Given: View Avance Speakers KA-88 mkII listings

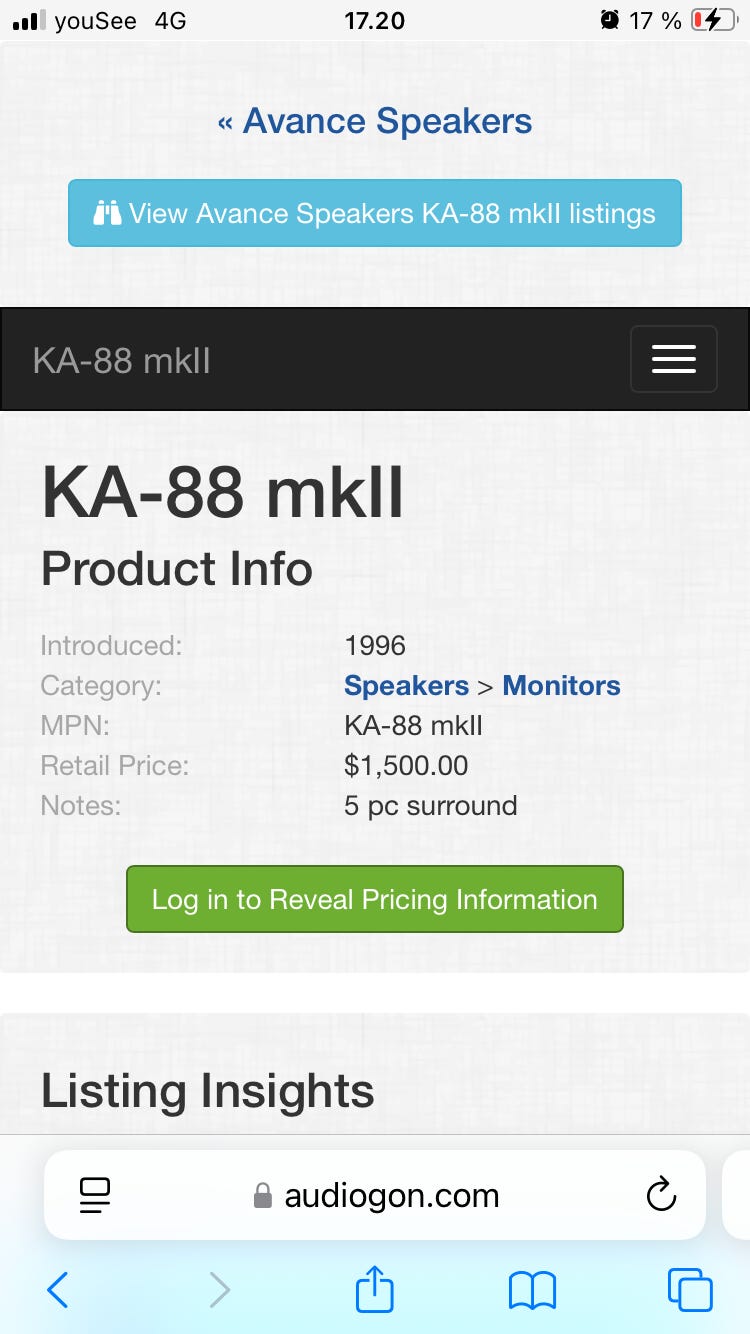Looking at the screenshot, I should (375, 213).
